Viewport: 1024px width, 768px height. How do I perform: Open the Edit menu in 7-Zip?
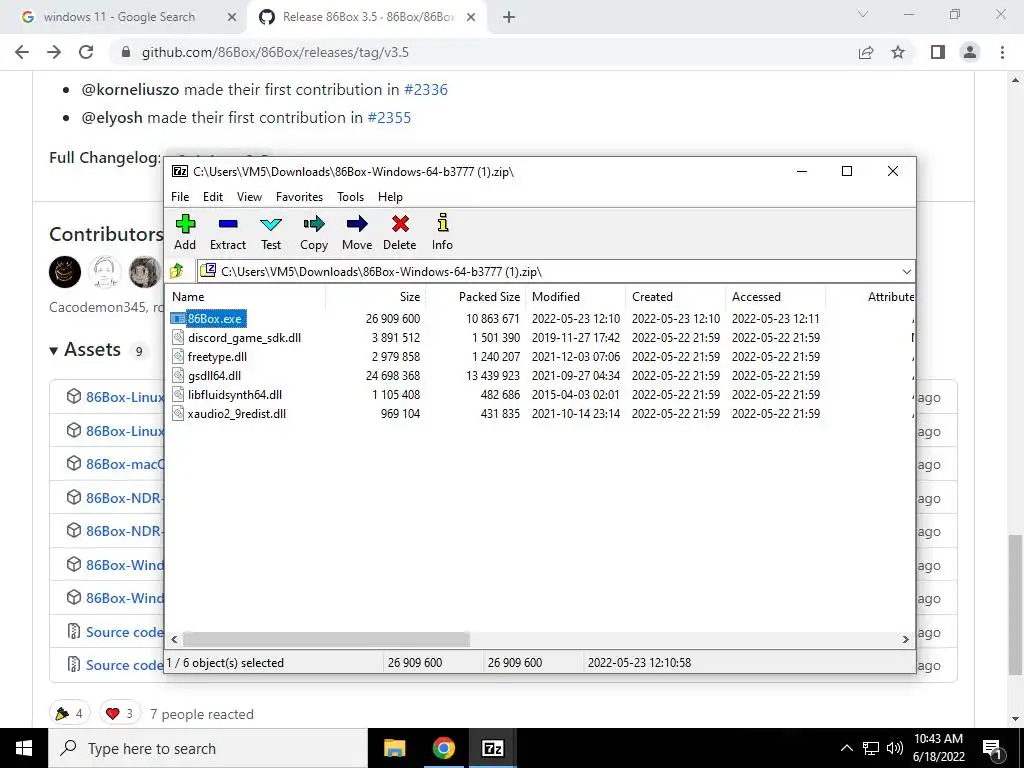pos(213,197)
